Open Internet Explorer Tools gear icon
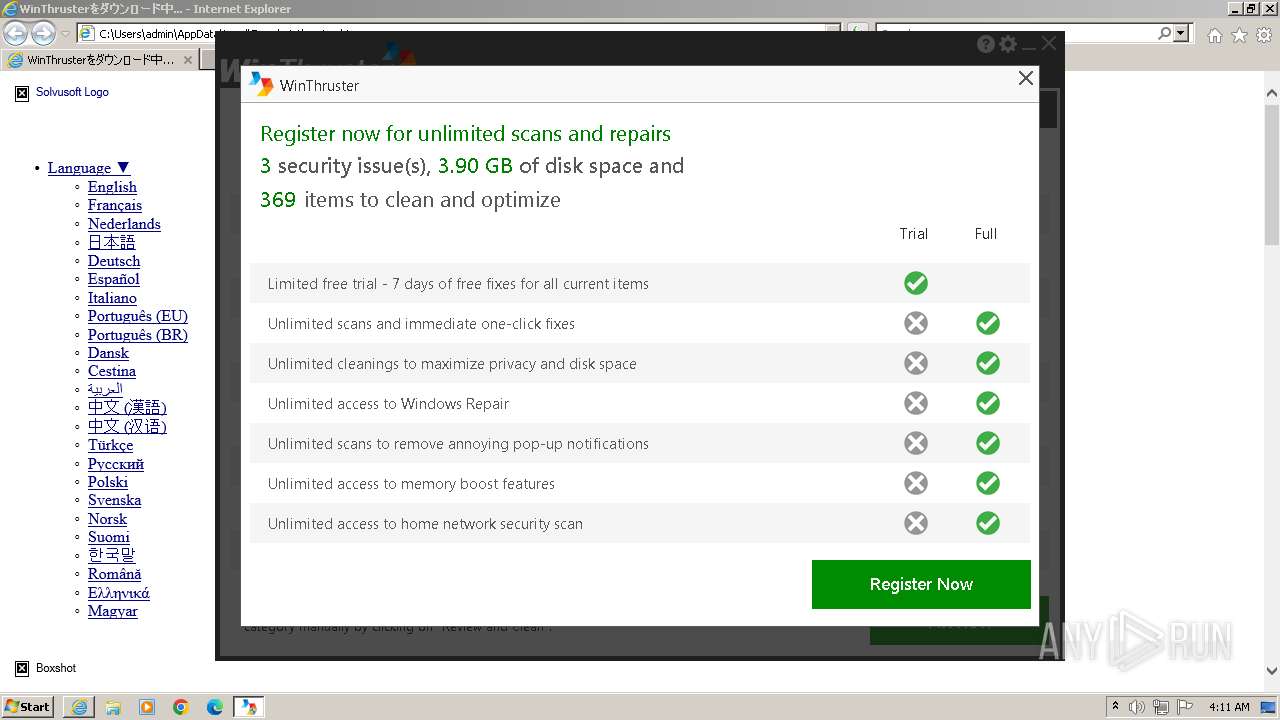The image size is (1280, 720). coord(1263,35)
